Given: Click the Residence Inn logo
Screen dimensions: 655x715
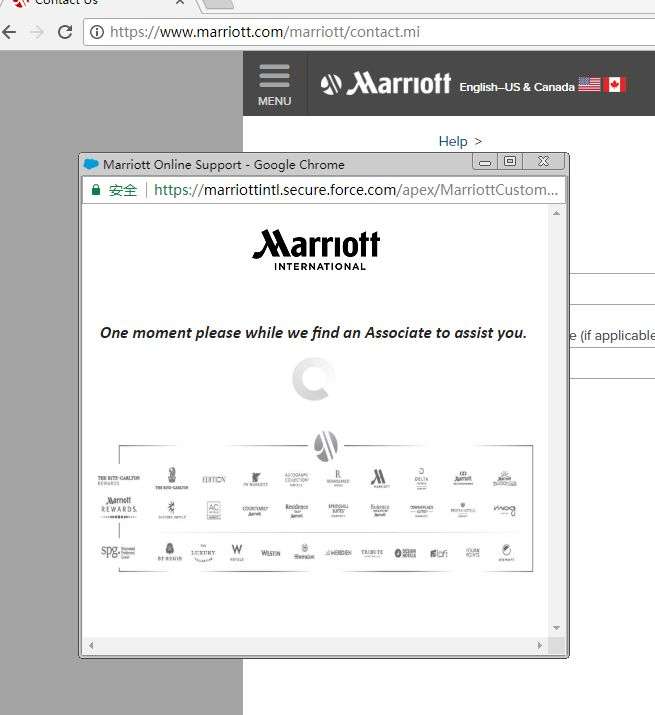Looking at the screenshot, I should pos(296,510).
